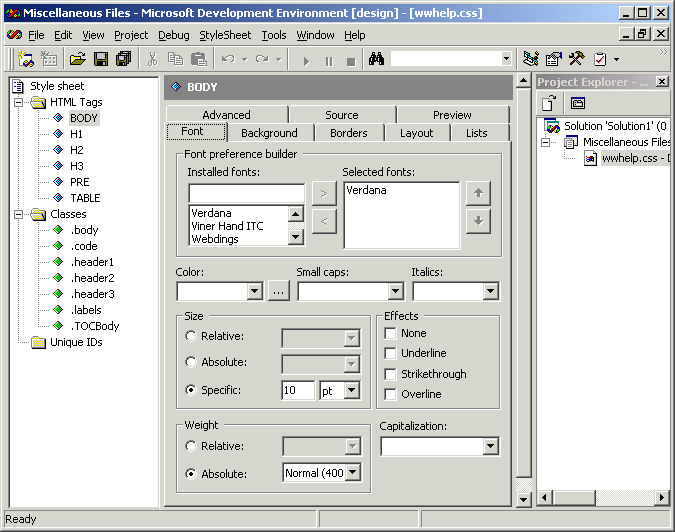The height and width of the screenshot is (532, 675).
Task: Click the Break pause icon
Action: pyautogui.click(x=329, y=62)
